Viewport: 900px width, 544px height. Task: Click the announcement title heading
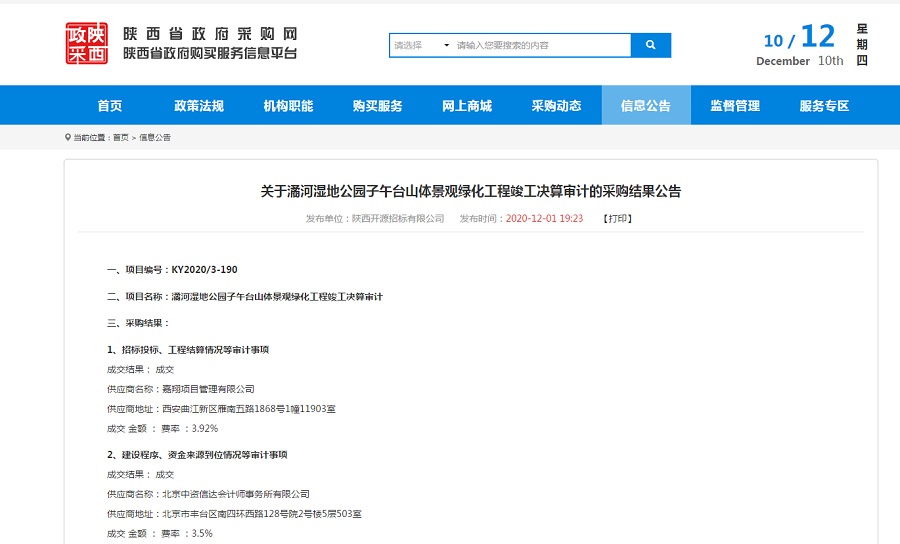click(x=470, y=191)
